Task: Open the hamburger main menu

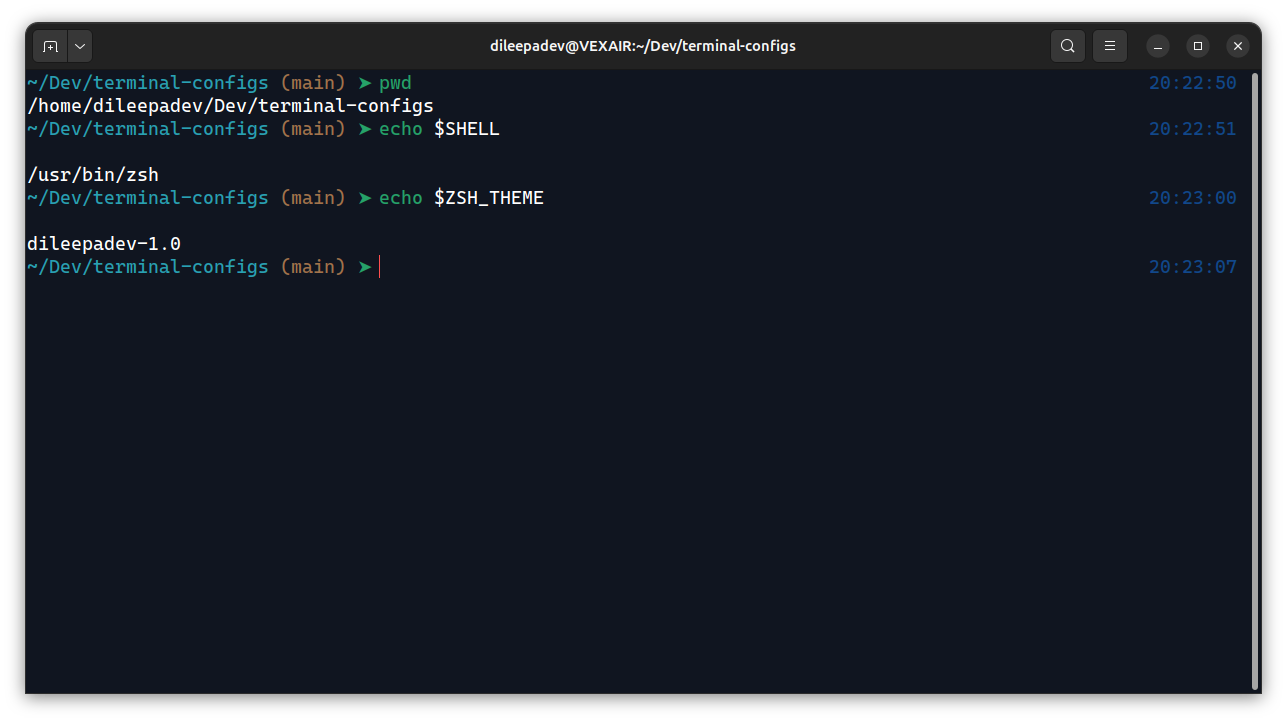Action: [1110, 46]
